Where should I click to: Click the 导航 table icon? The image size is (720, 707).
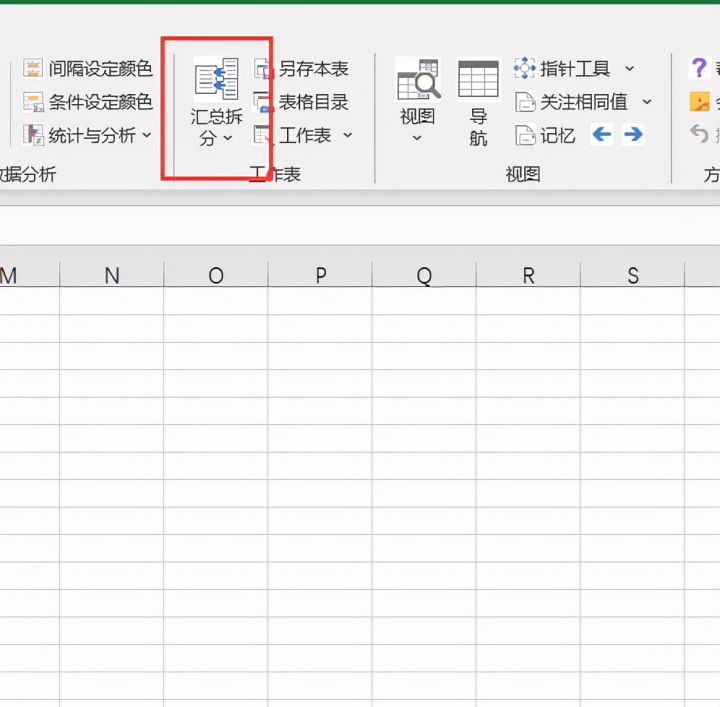[x=478, y=79]
